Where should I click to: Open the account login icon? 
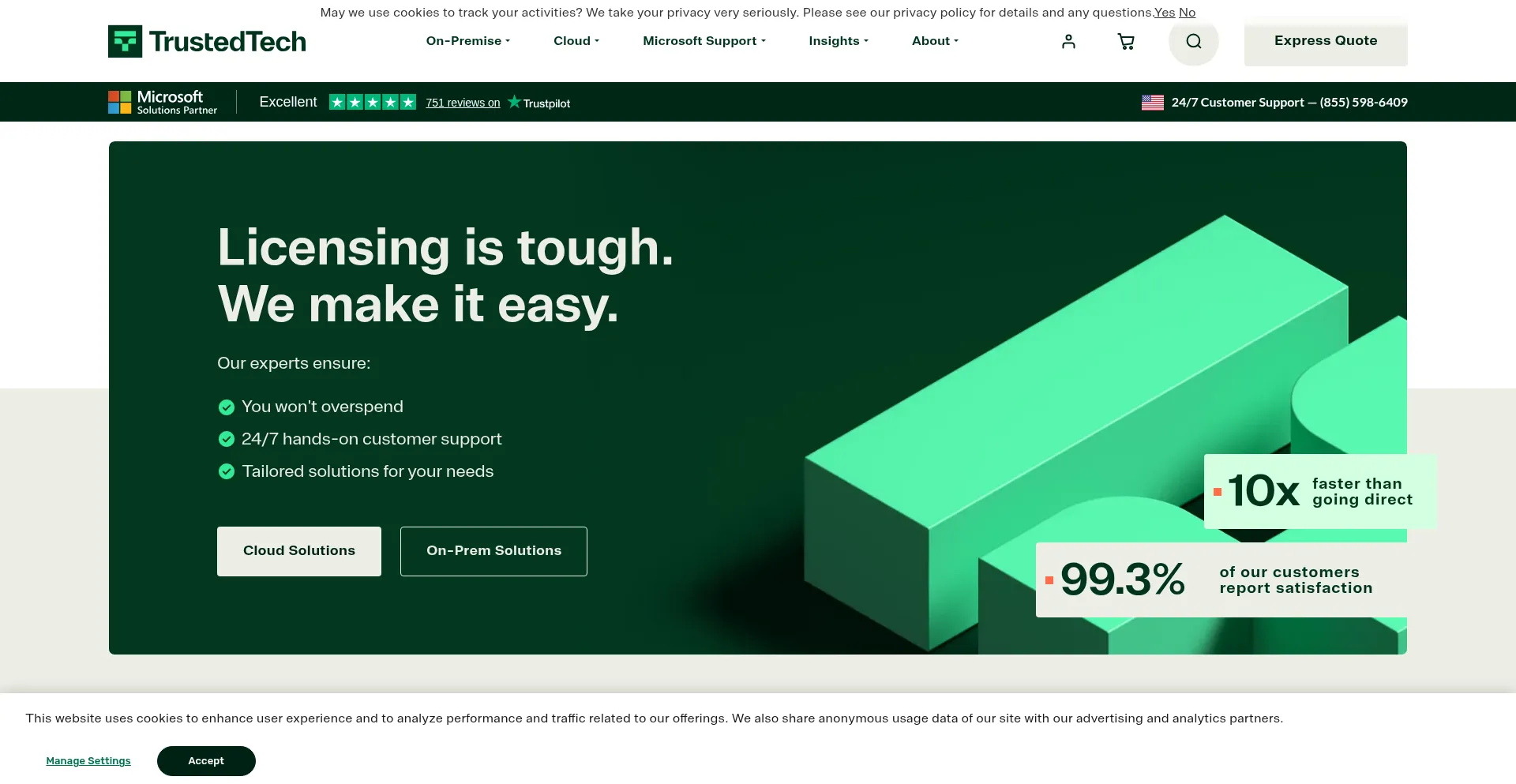pos(1068,41)
